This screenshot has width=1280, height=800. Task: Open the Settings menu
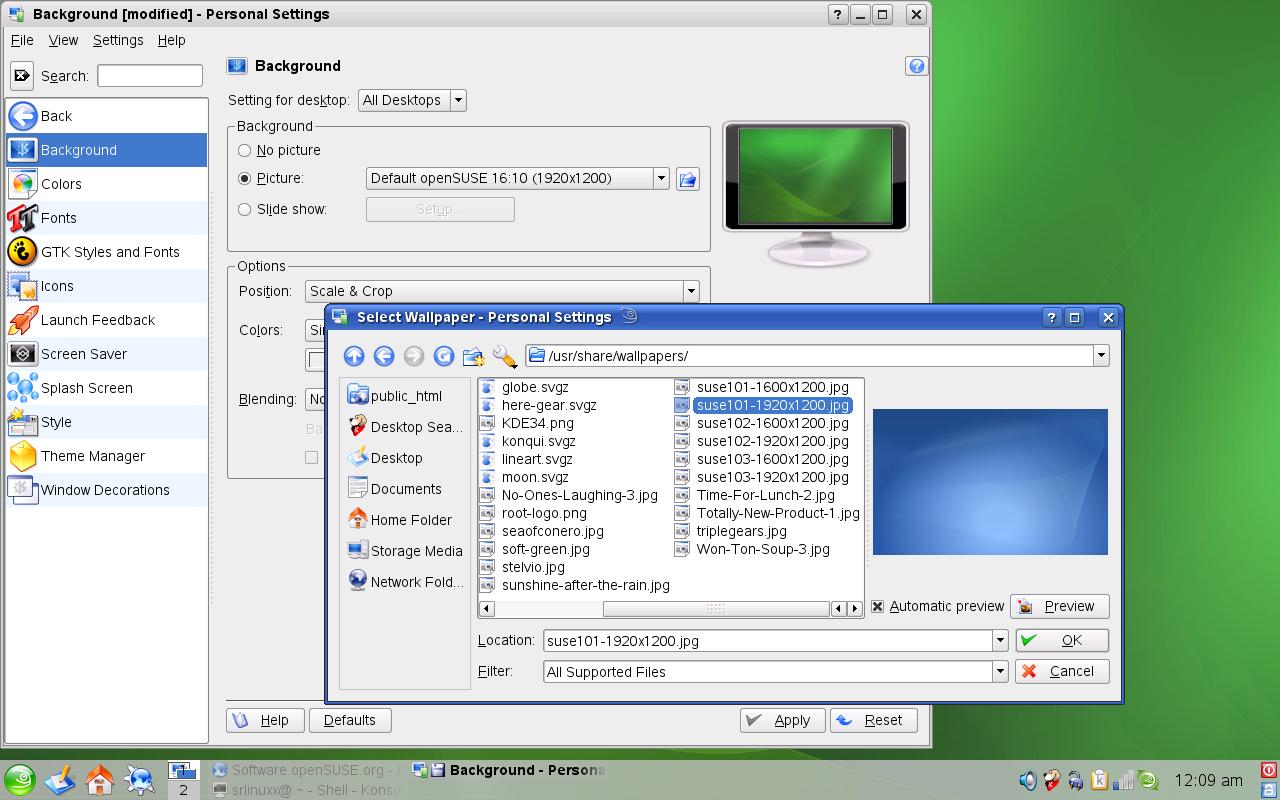(x=118, y=40)
